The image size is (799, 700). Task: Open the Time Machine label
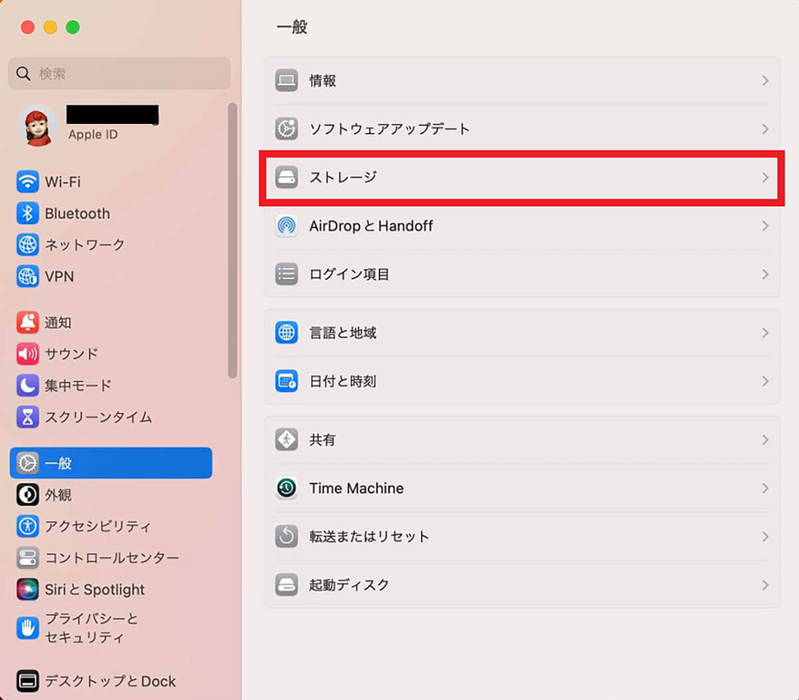[356, 488]
